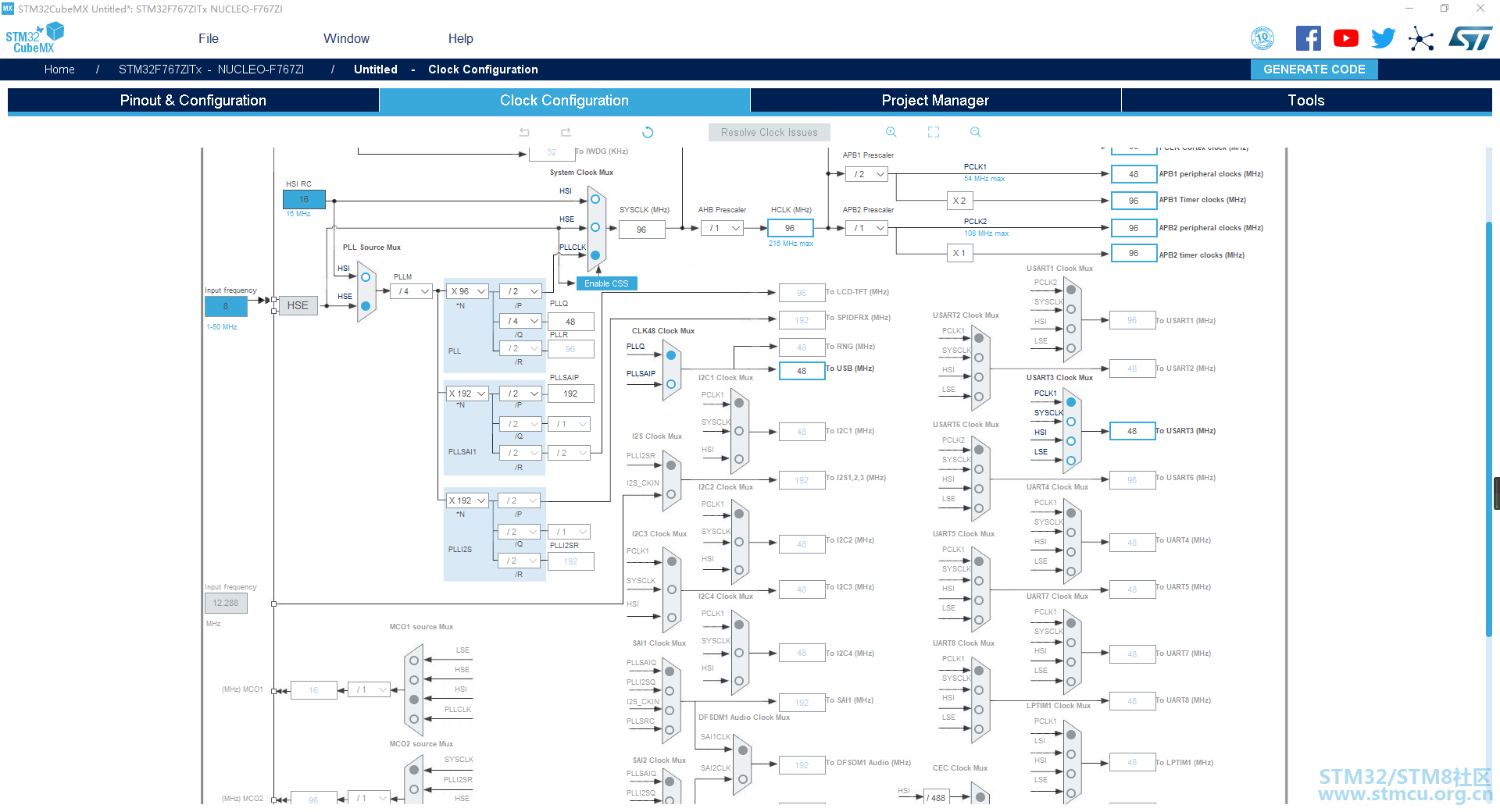1500x812 pixels.
Task: Select HSI in USART3 Clock Mux
Action: [1071, 441]
